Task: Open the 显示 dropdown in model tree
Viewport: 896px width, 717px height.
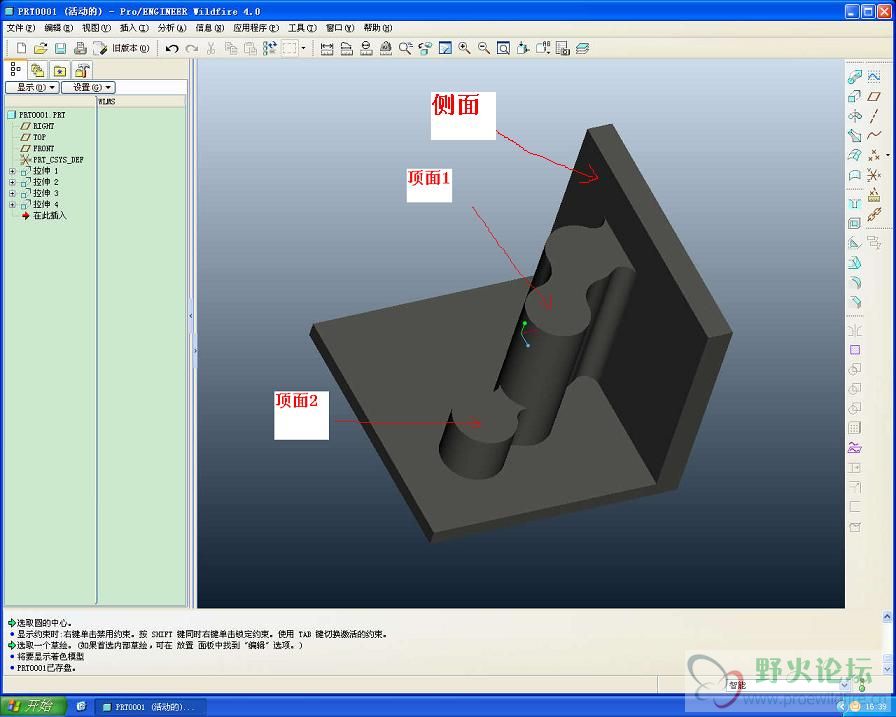Action: click(33, 87)
